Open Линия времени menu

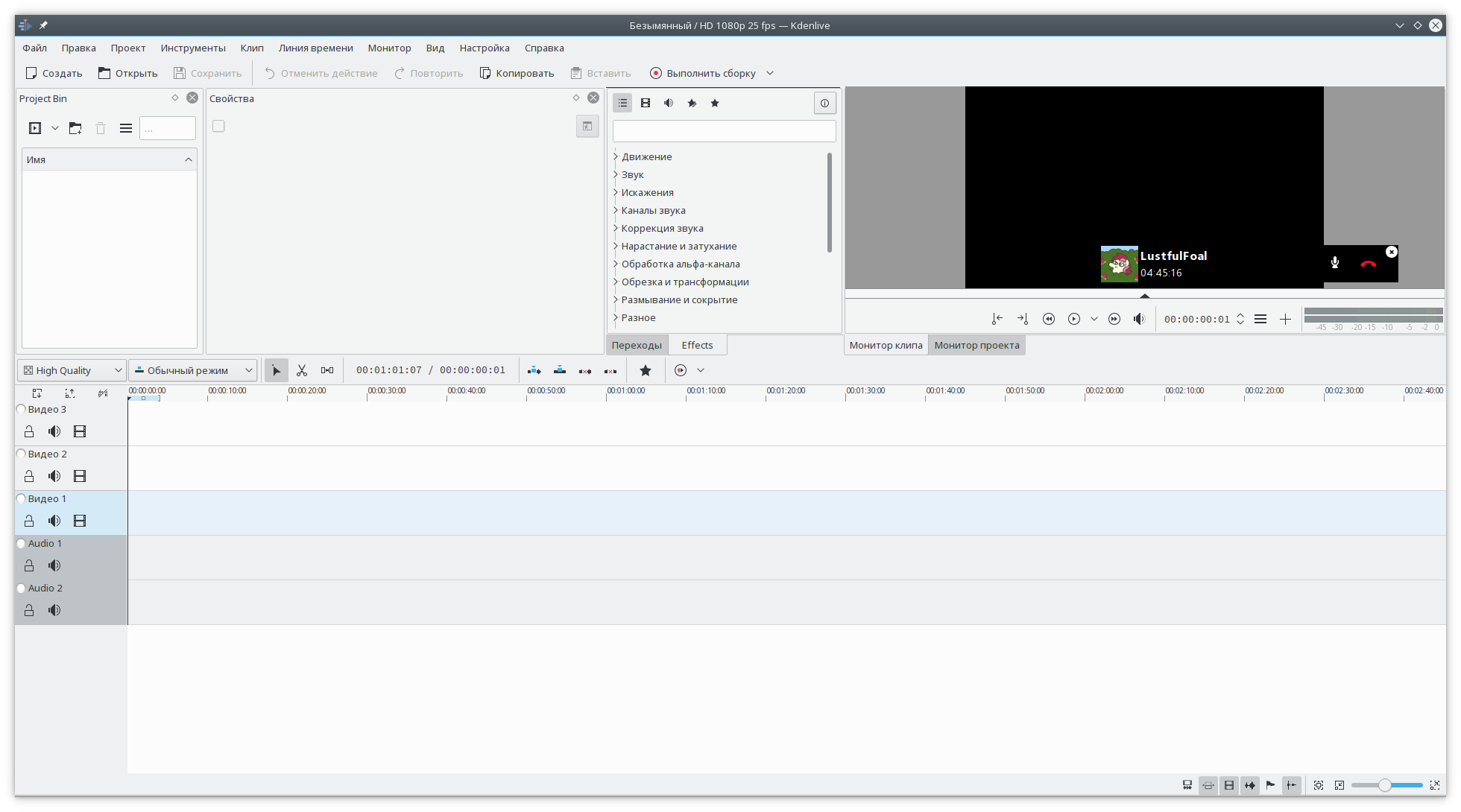click(x=316, y=48)
